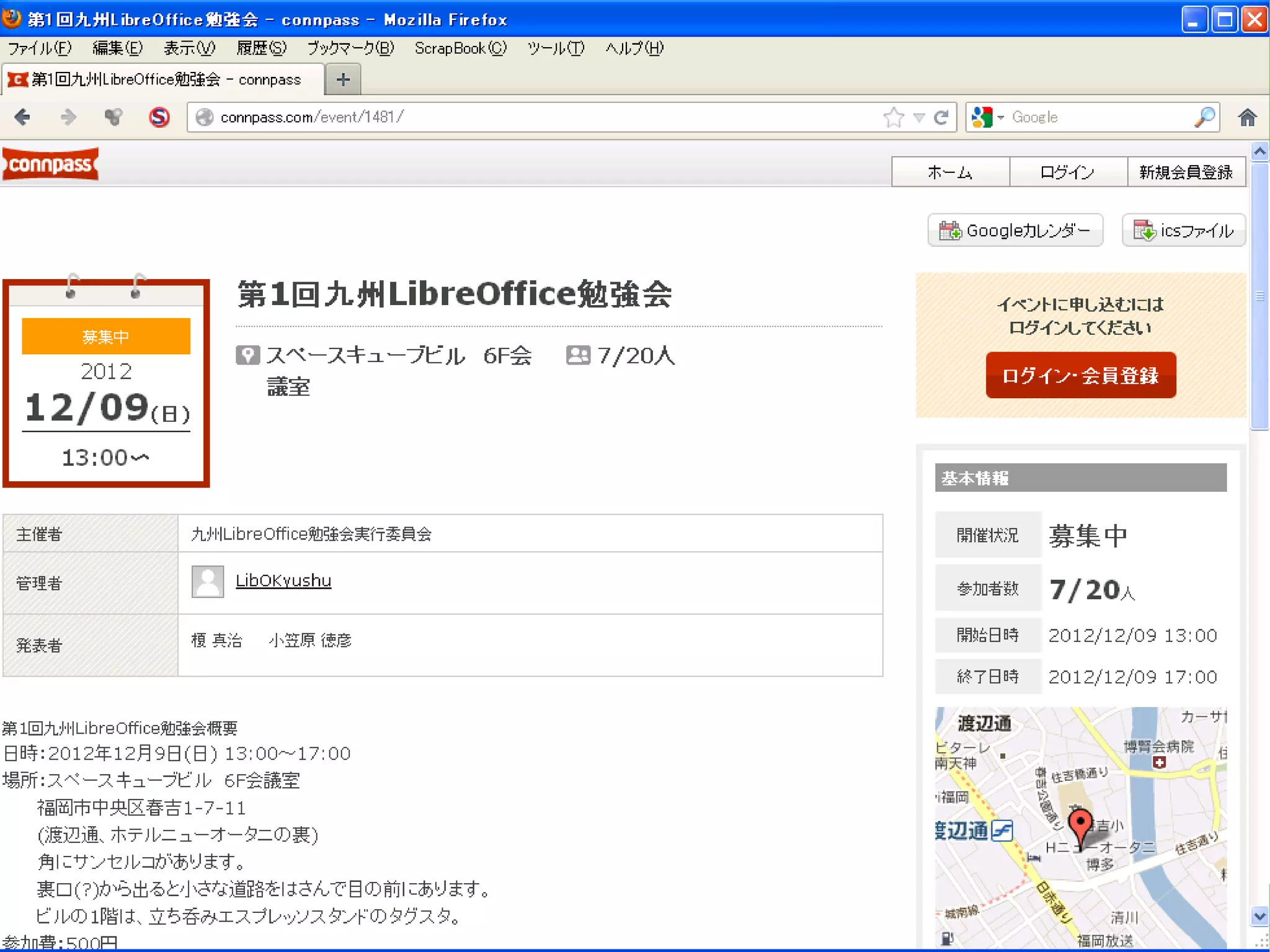Screen dimensions: 1270x952
Task: Click the browser Back arrow button
Action: [22, 117]
